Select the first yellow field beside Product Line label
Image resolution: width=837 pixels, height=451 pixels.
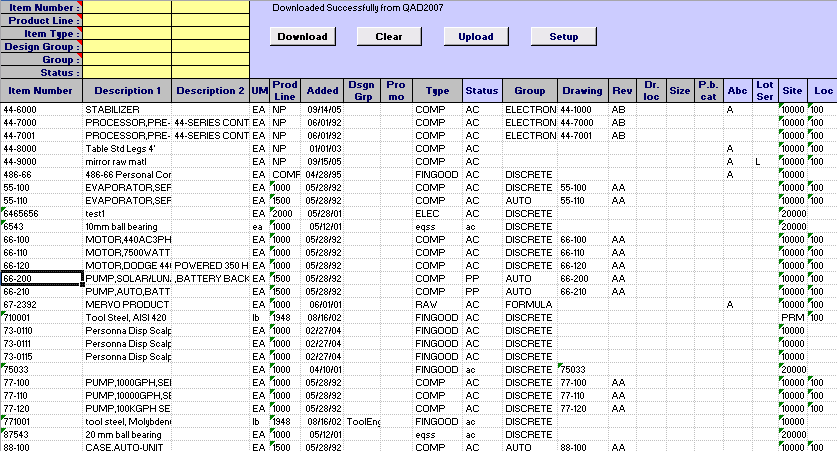[126, 20]
